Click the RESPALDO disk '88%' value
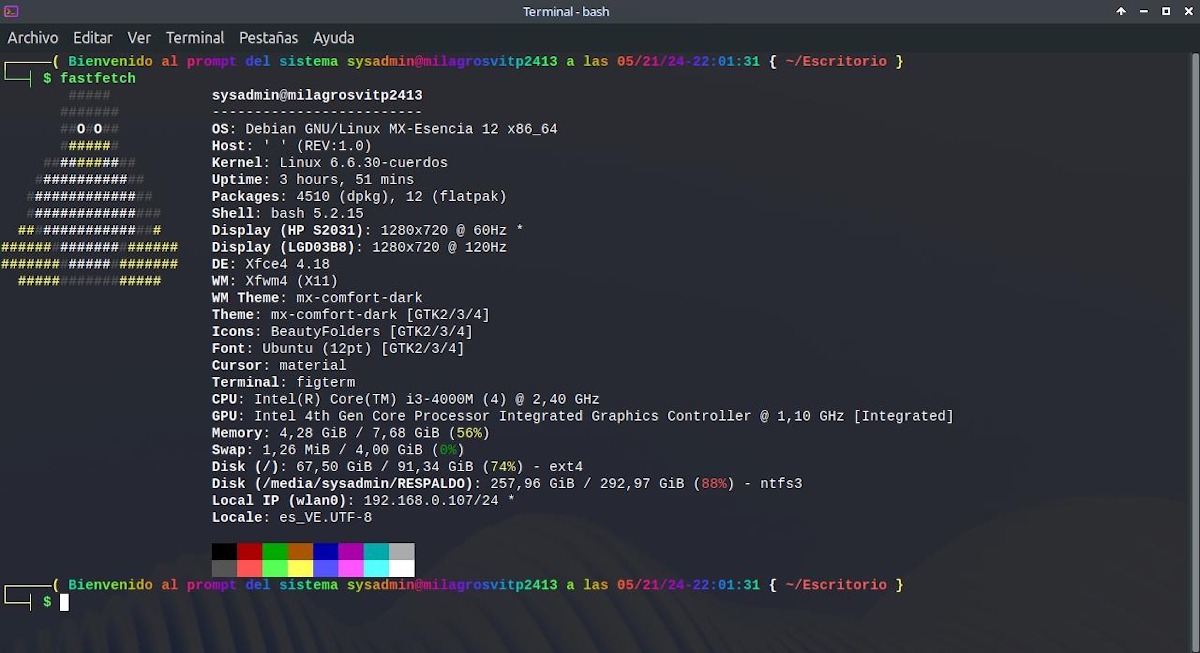 [714, 484]
